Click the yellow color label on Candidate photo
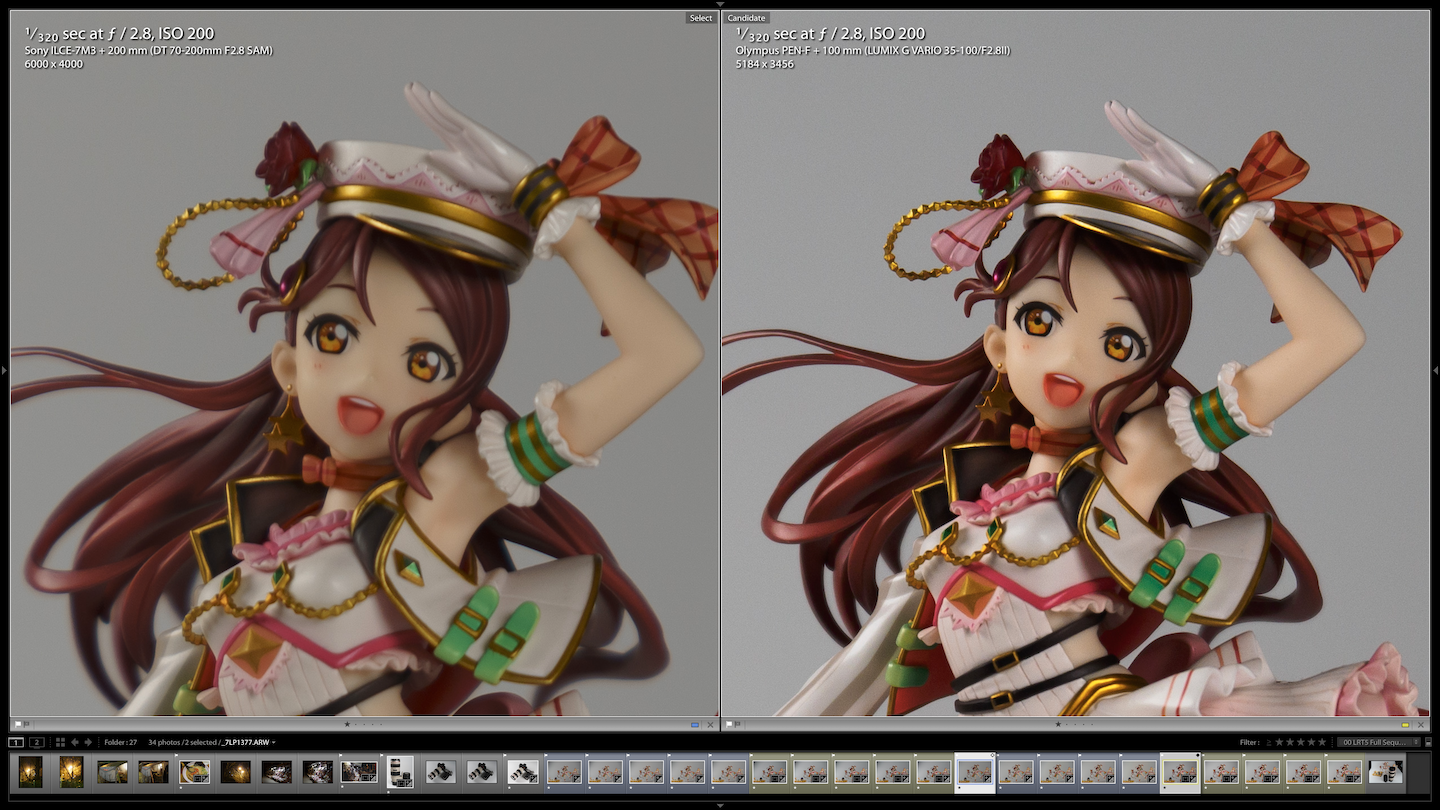This screenshot has height=810, width=1440. [1405, 724]
